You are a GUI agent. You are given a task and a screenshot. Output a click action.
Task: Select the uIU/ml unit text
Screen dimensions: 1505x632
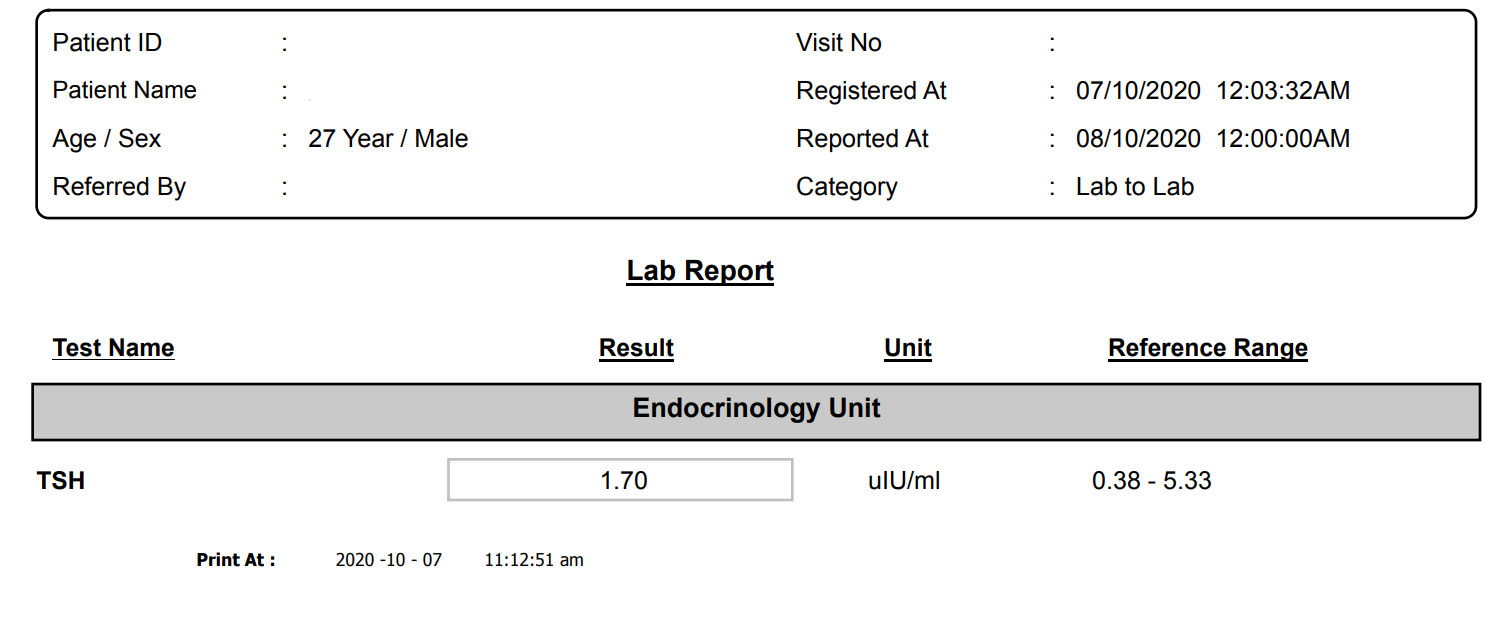pos(904,481)
